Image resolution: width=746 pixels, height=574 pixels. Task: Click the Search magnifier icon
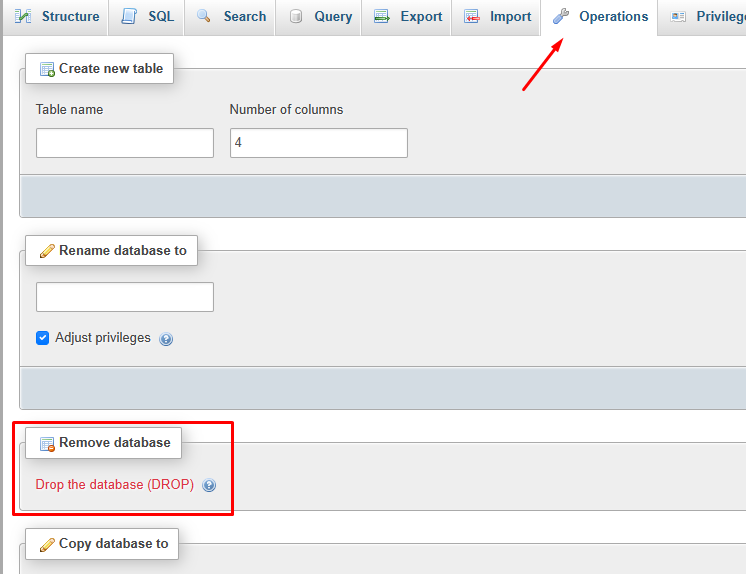pos(204,17)
